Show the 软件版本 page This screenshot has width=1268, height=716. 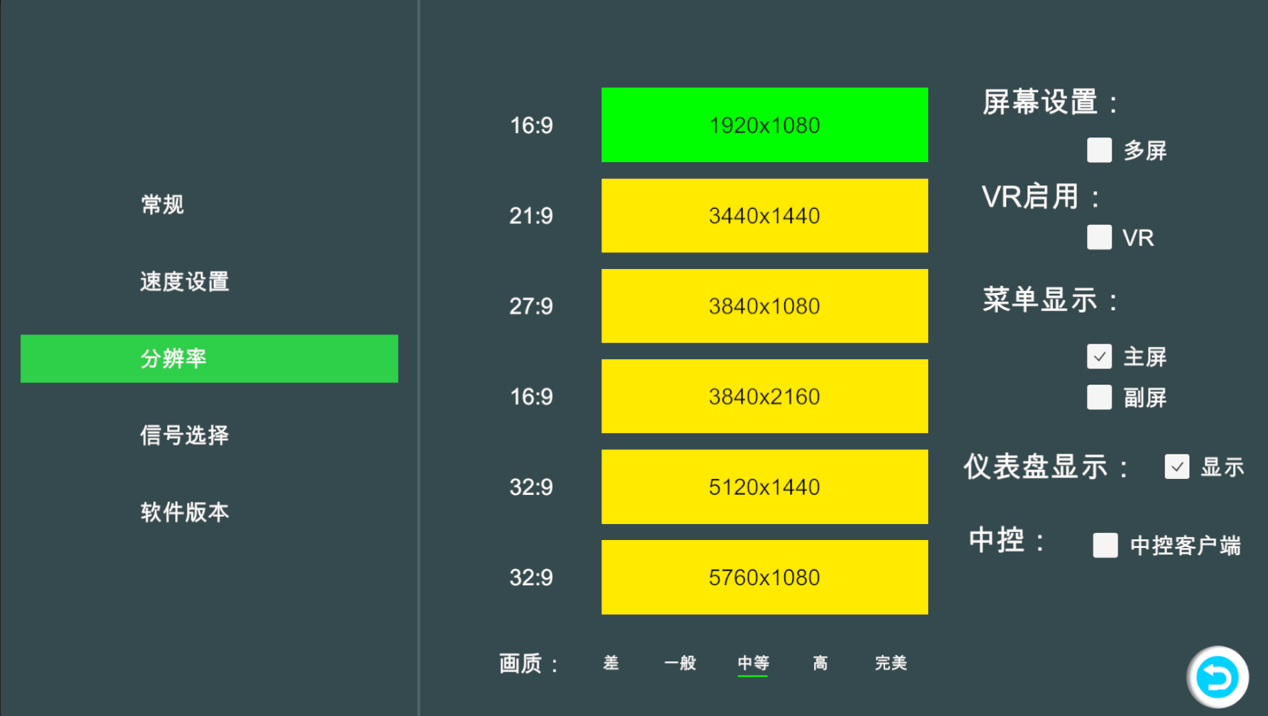[185, 512]
